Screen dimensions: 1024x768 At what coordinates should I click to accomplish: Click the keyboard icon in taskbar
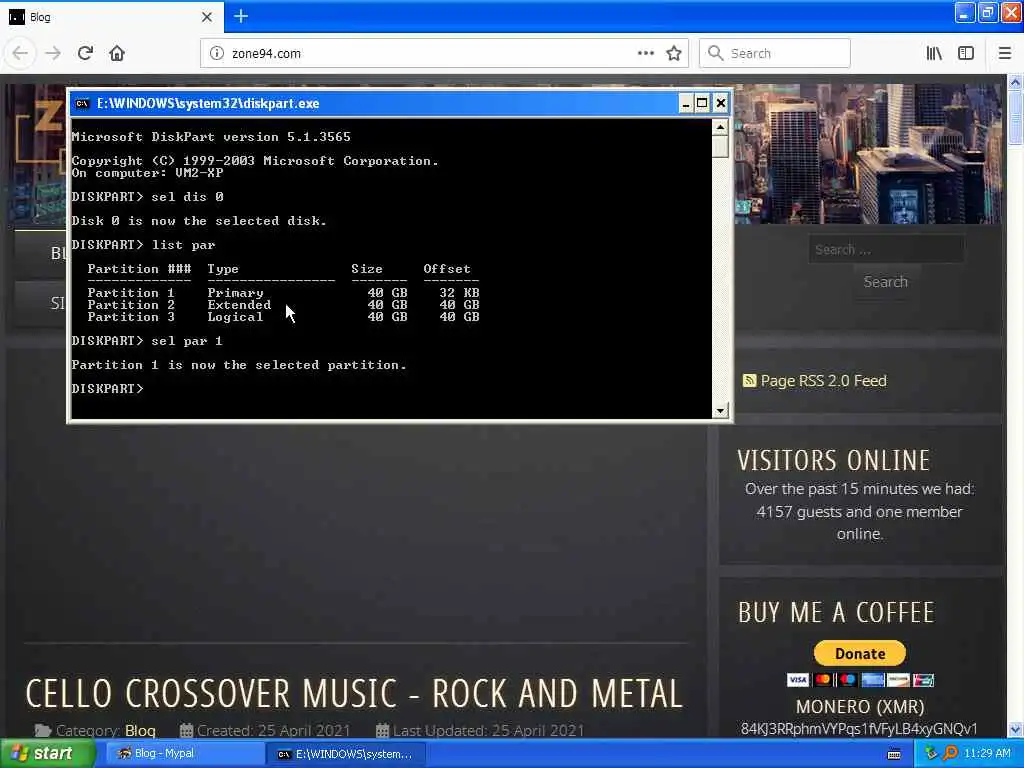[894, 754]
